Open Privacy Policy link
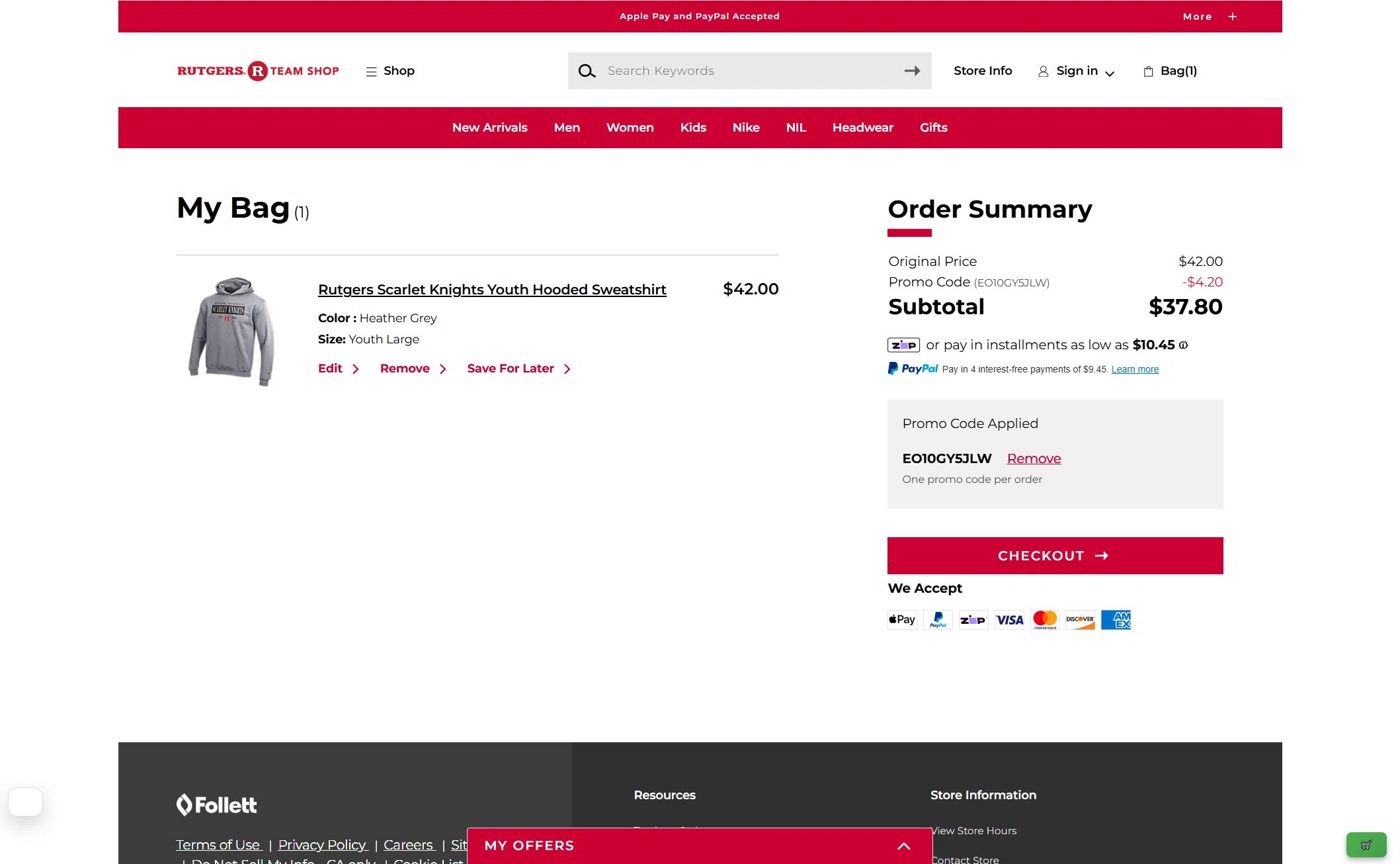Viewport: 1400px width, 864px height. pyautogui.click(x=323, y=845)
